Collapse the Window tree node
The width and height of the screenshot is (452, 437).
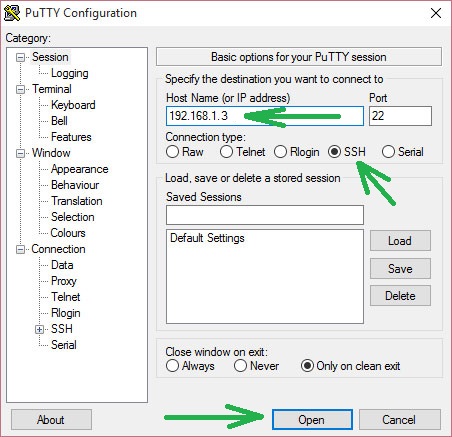[x=20, y=153]
